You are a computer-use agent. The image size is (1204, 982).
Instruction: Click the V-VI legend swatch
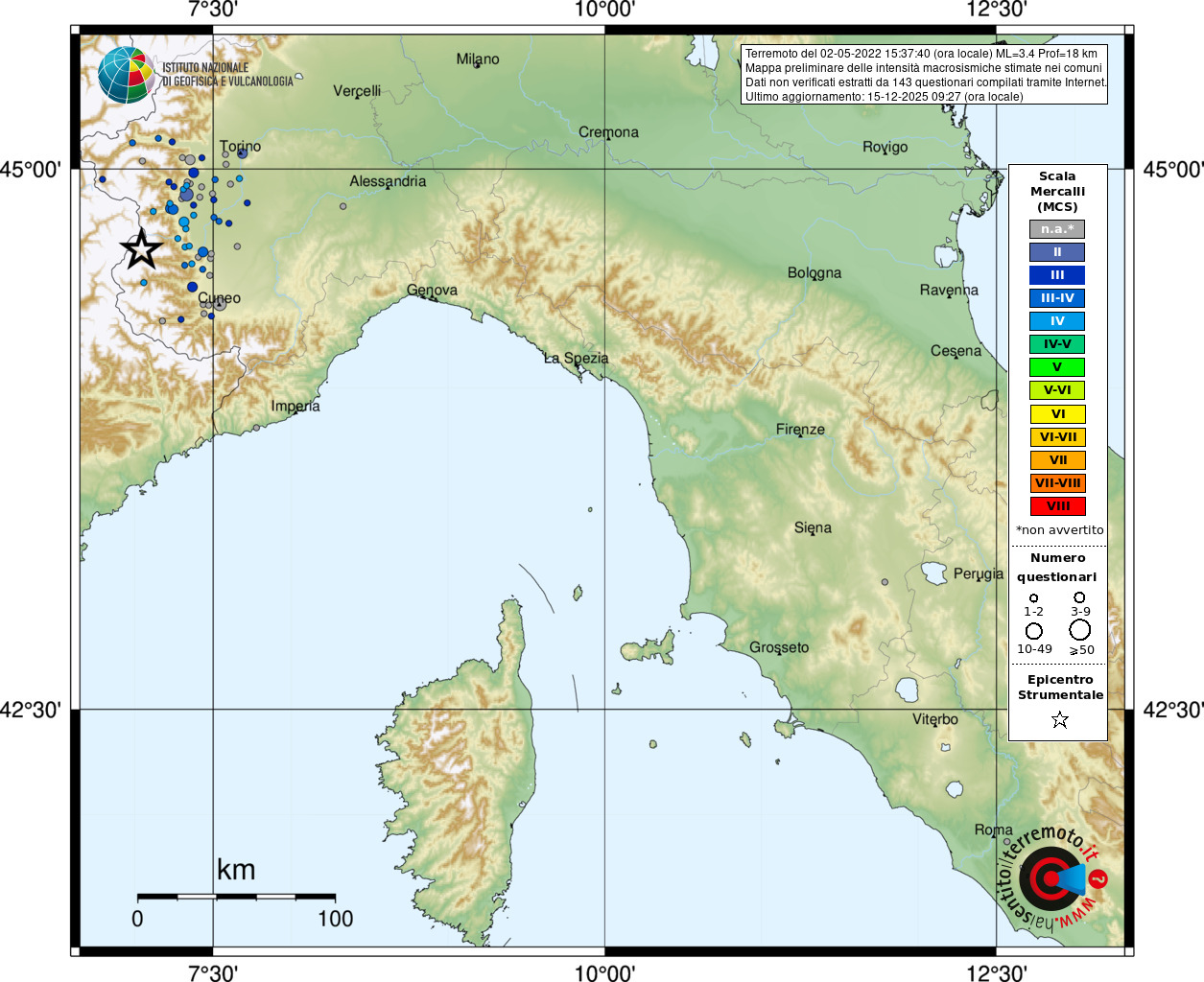(1057, 390)
